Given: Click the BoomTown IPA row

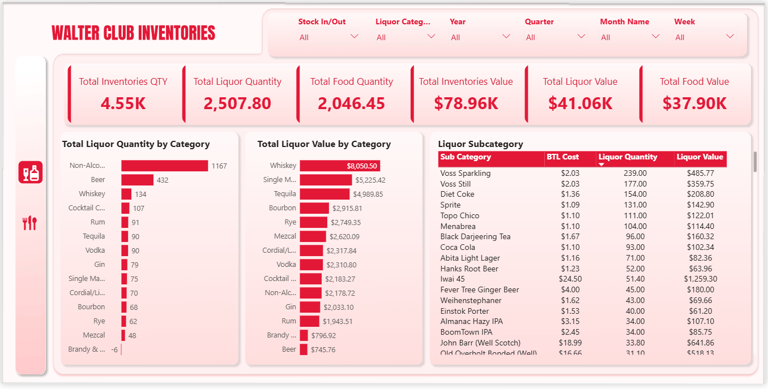Looking at the screenshot, I should click(x=582, y=332).
